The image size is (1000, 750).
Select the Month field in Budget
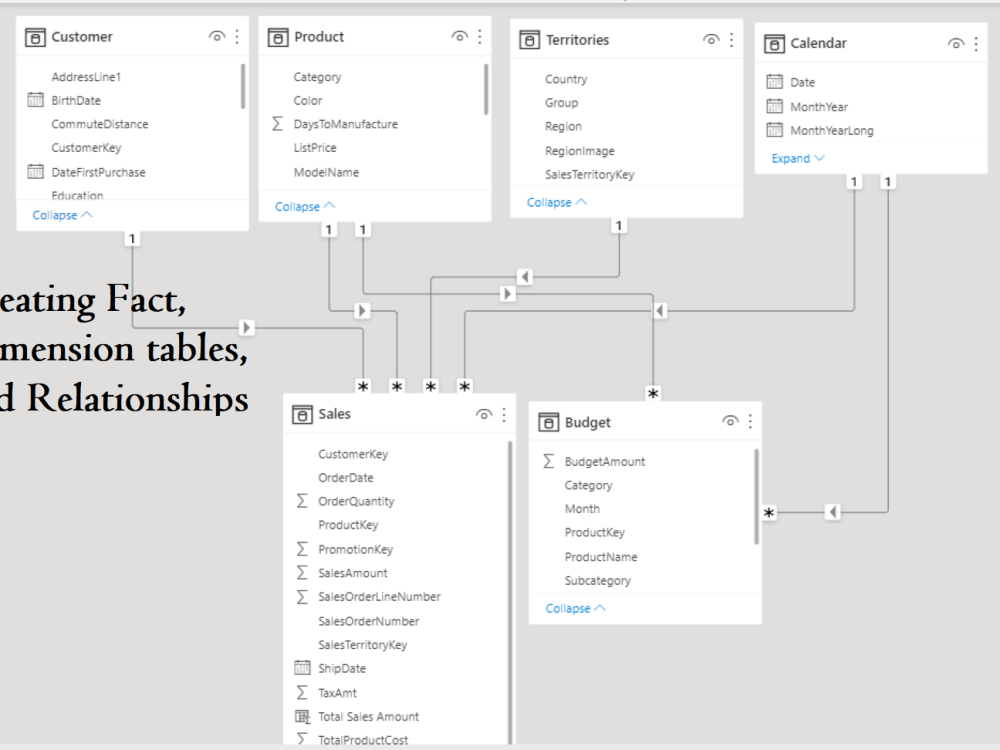click(x=582, y=509)
